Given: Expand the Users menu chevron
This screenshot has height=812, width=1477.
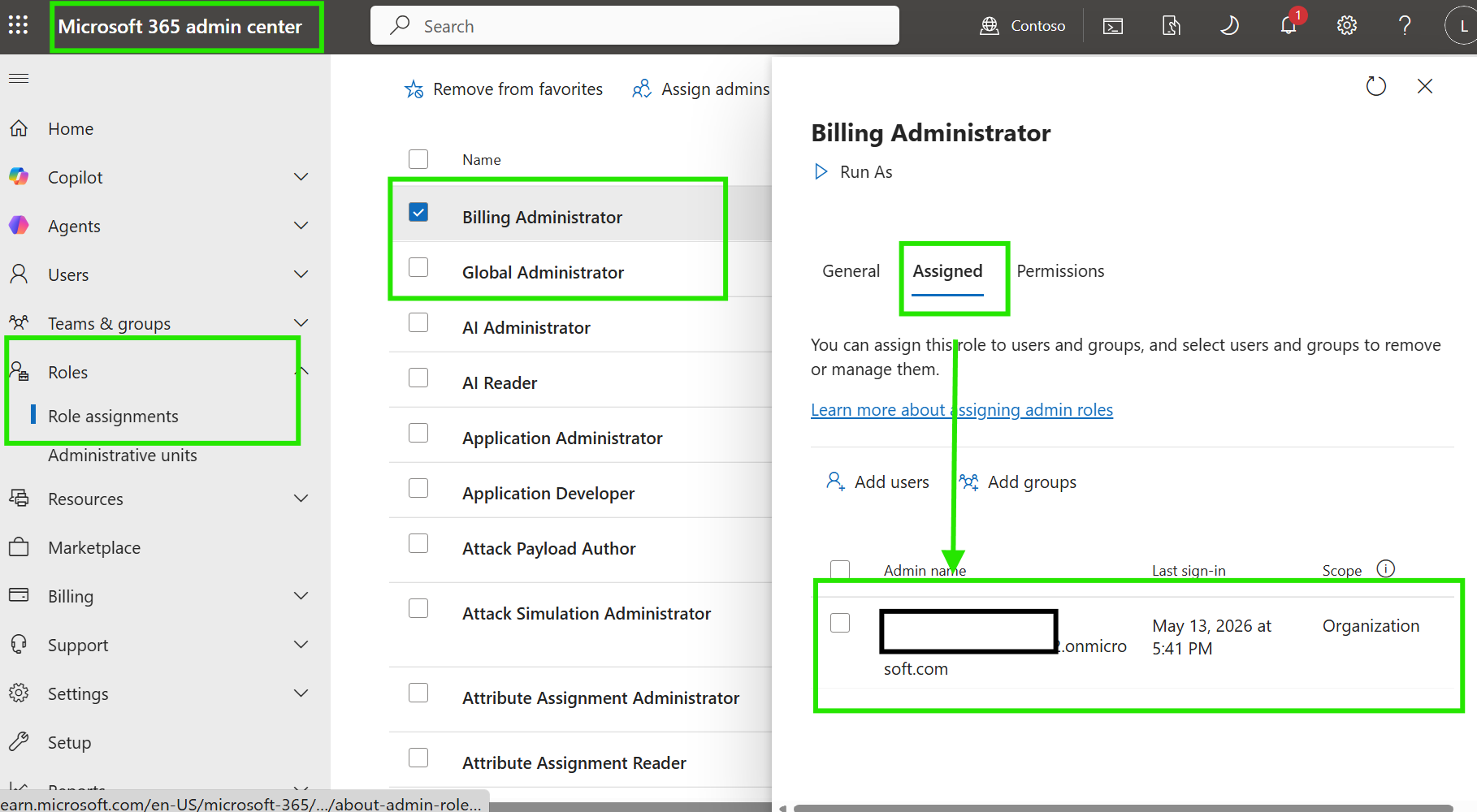Looking at the screenshot, I should 301,274.
